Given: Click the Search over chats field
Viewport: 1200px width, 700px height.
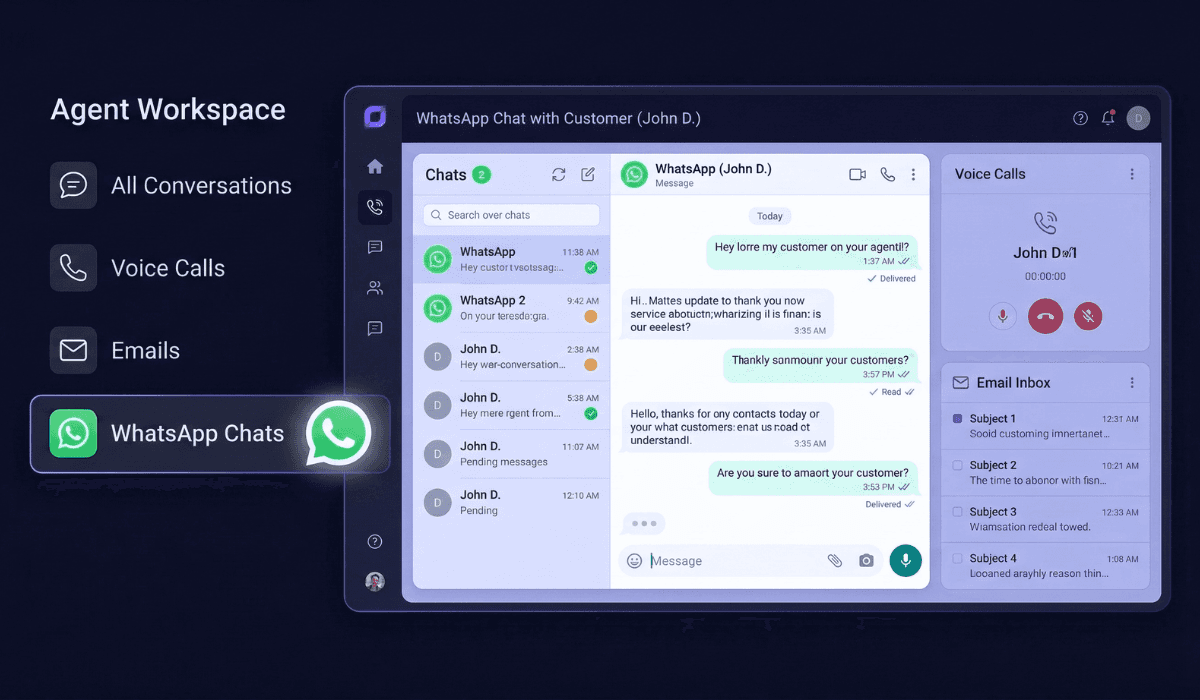Looking at the screenshot, I should [511, 215].
